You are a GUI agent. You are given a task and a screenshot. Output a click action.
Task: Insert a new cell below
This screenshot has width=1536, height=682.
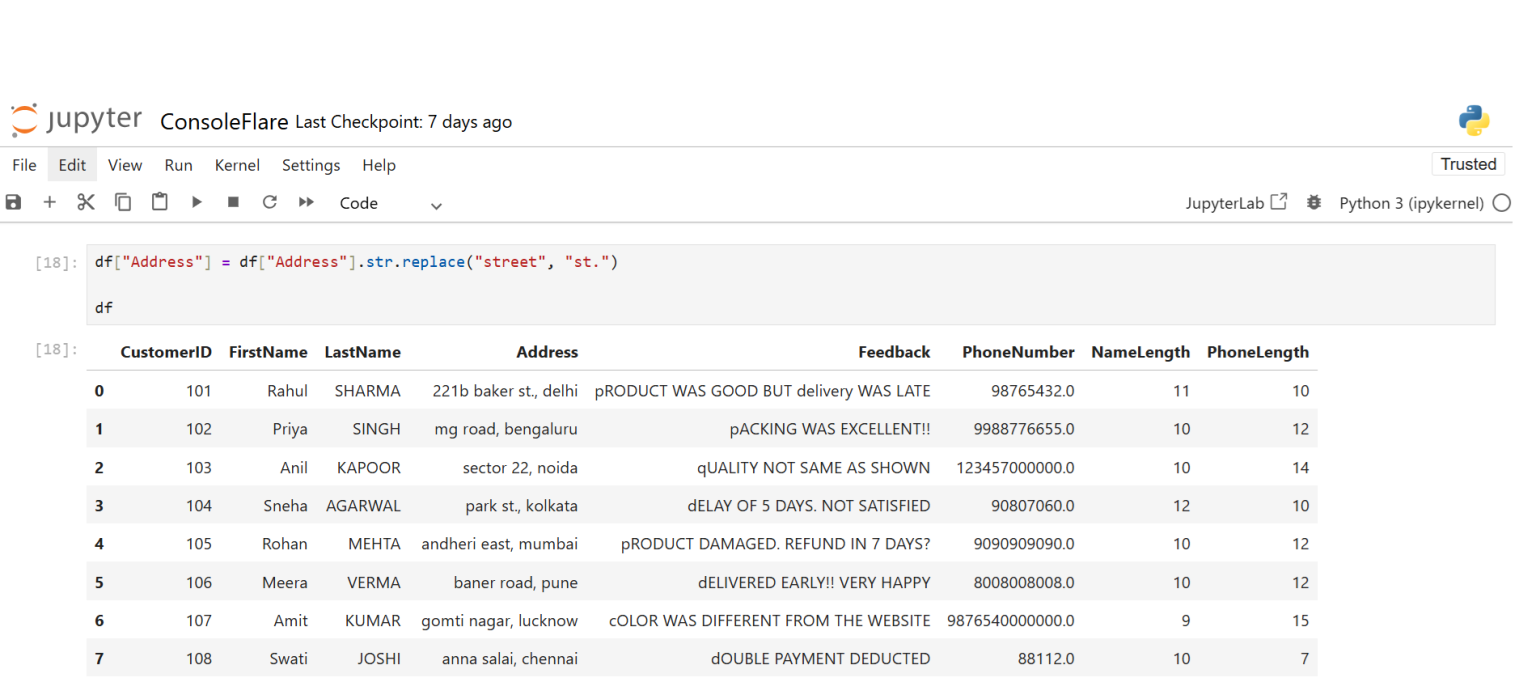tap(49, 202)
